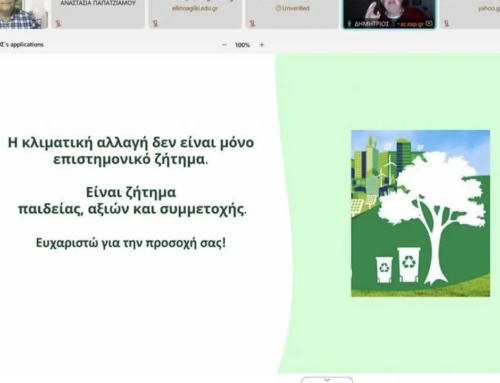Click the recycling city illustration on slide
Screen dimensions: 500x383
coord(420,213)
